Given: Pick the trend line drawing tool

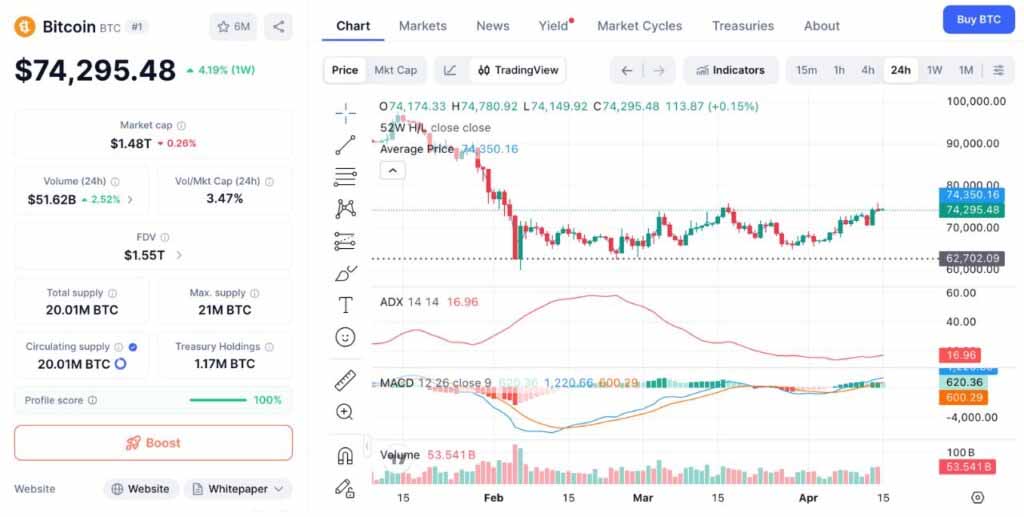Looking at the screenshot, I should [346, 145].
